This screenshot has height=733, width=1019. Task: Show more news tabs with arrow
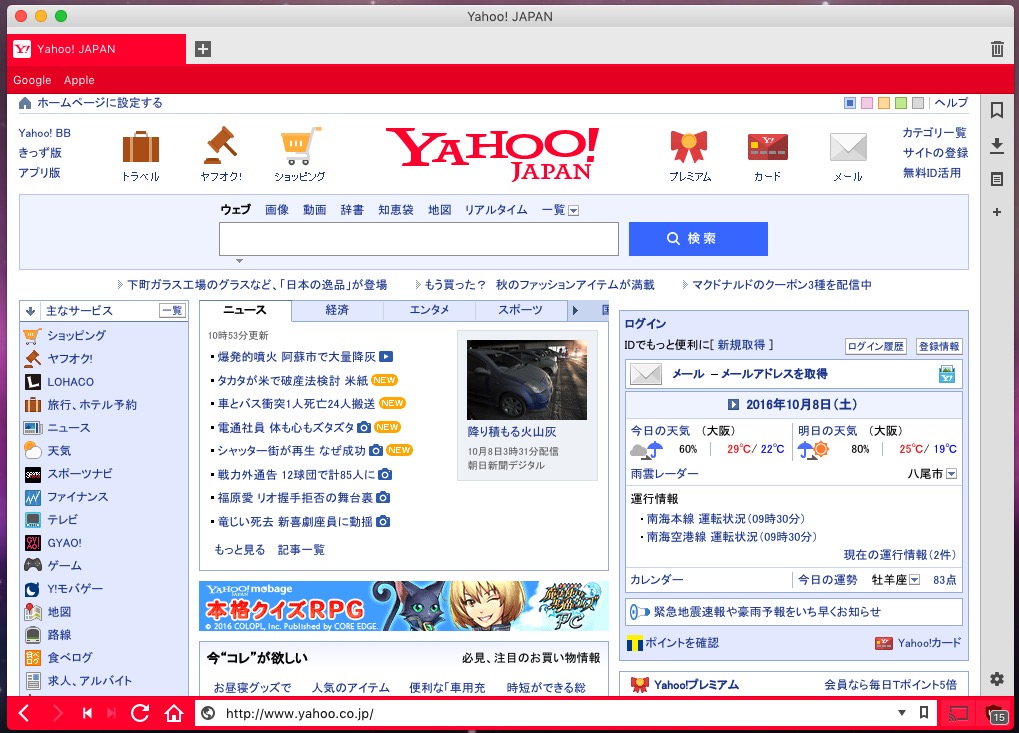[575, 311]
